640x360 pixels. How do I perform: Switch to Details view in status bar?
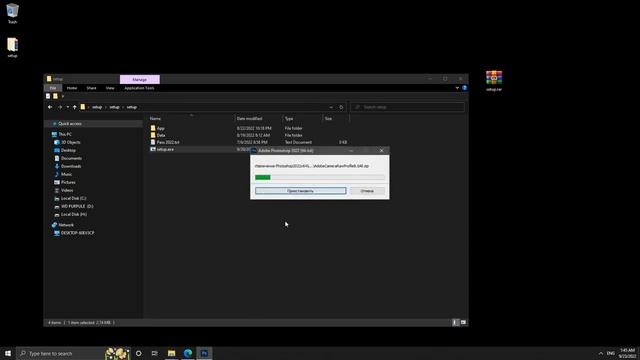pyautogui.click(x=456, y=322)
